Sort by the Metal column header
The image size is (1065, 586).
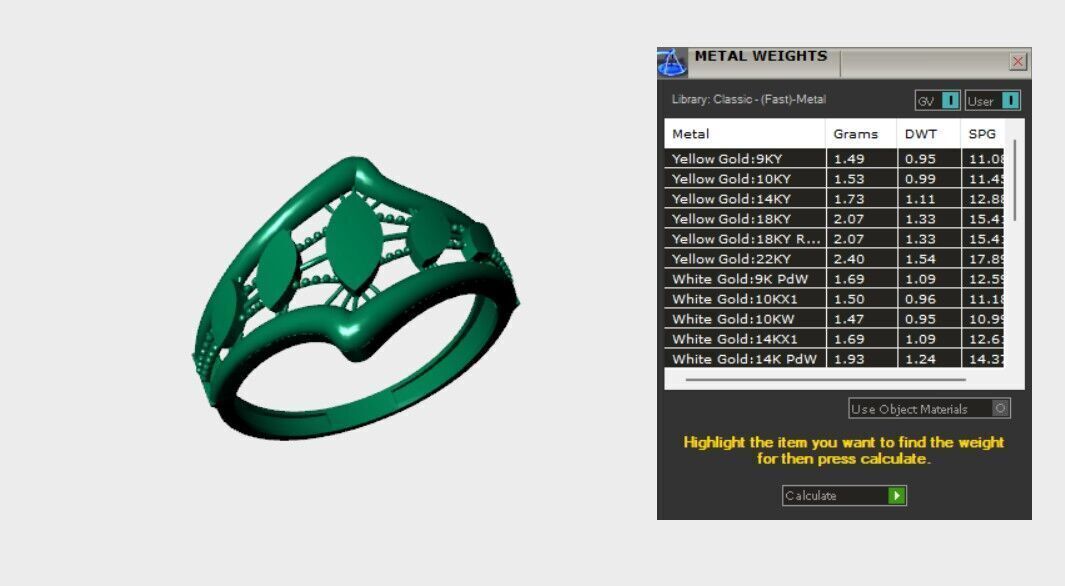point(744,134)
